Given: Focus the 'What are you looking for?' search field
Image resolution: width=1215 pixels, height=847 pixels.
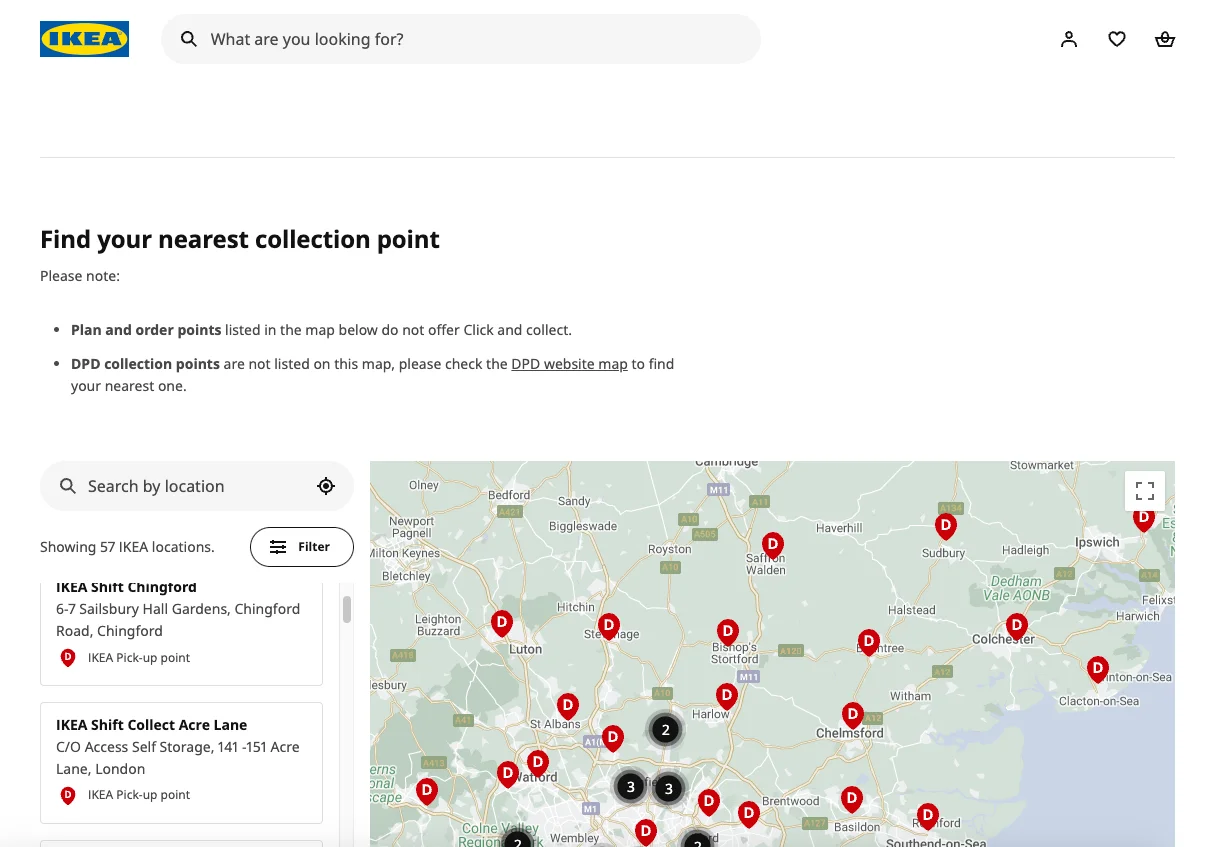Looking at the screenshot, I should (x=461, y=39).
